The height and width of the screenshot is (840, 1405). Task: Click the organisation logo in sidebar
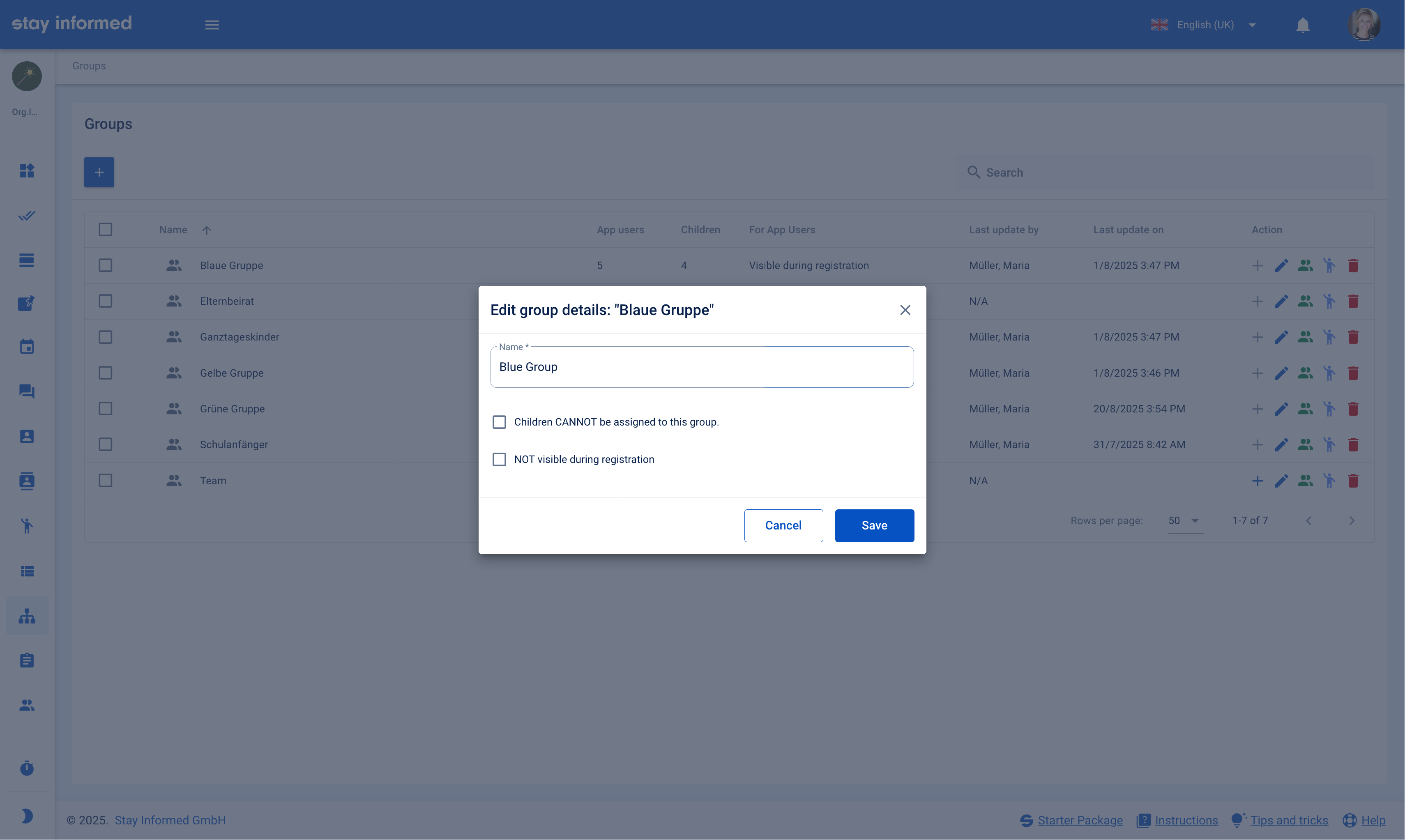[27, 76]
